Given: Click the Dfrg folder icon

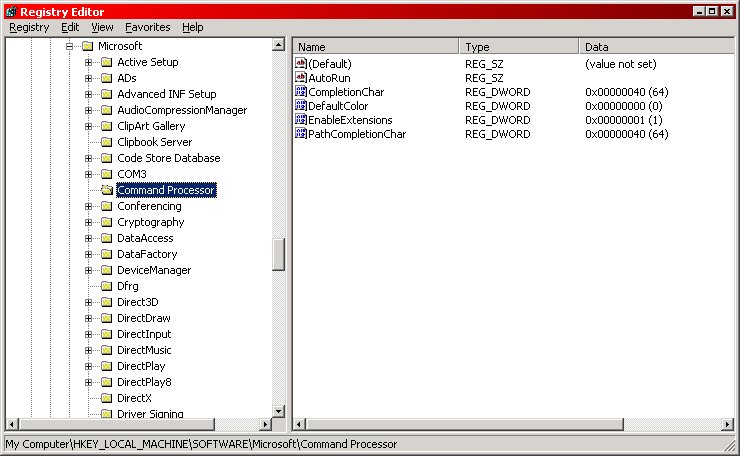Looking at the screenshot, I should tap(107, 286).
